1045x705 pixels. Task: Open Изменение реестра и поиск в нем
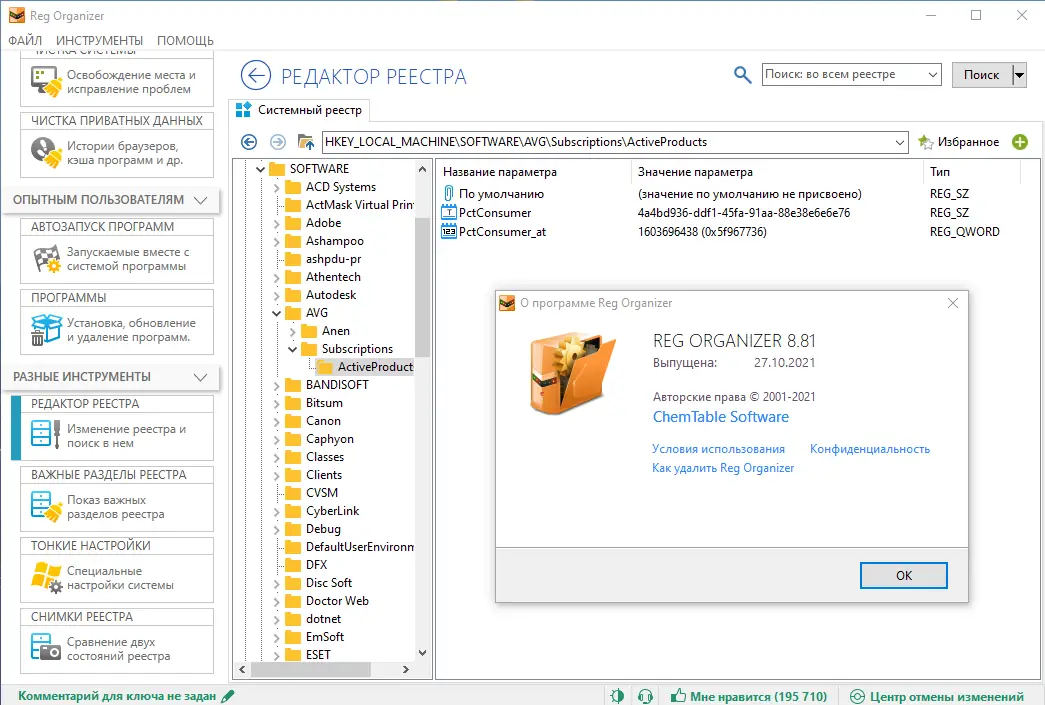117,436
